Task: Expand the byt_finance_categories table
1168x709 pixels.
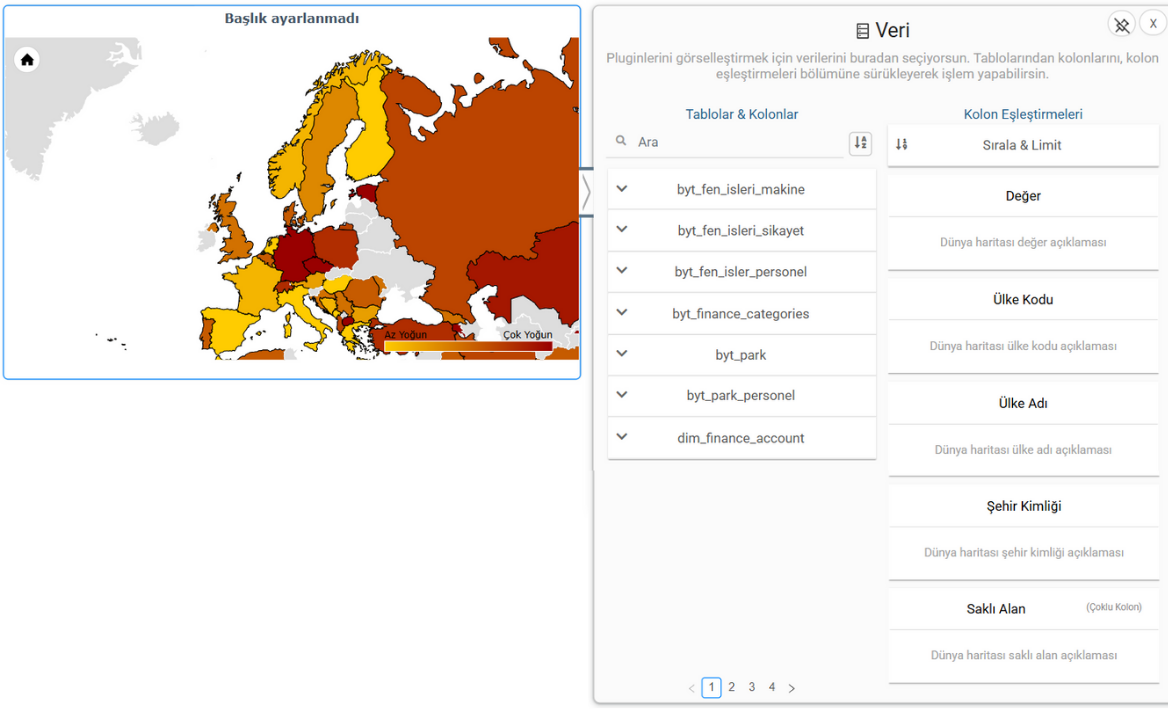Action: point(622,313)
